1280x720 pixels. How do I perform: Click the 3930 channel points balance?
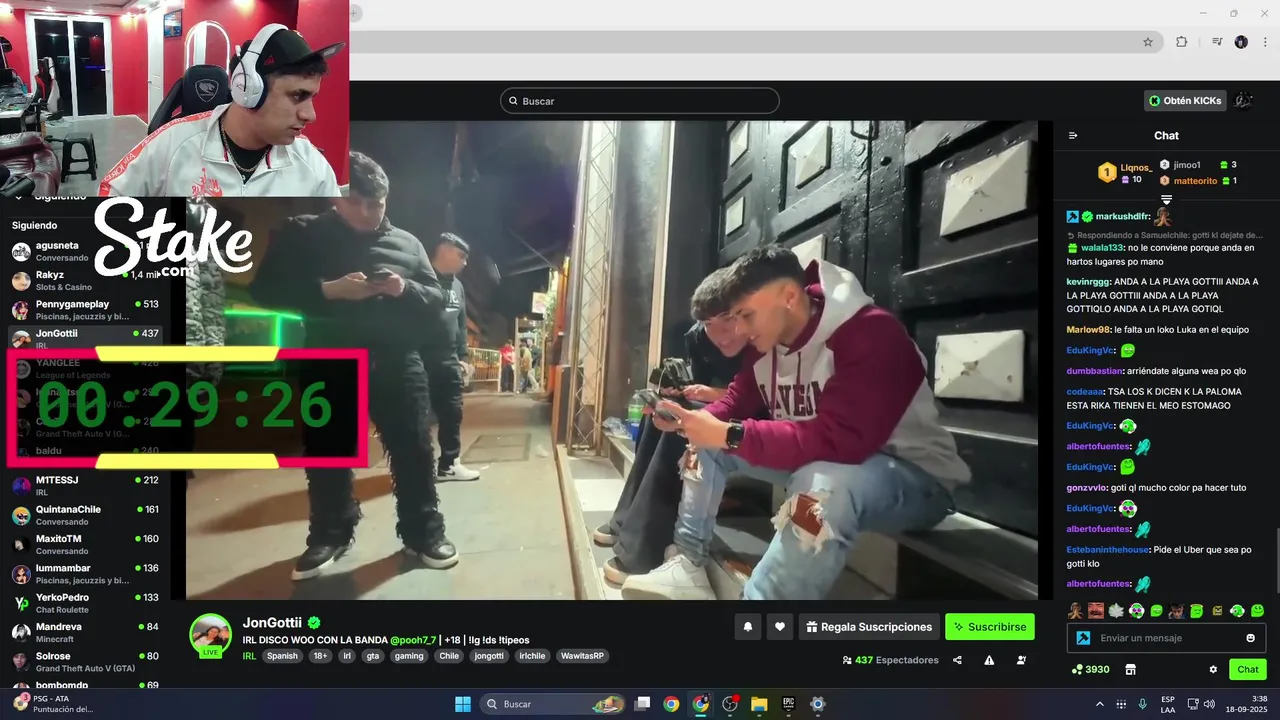coord(1090,670)
